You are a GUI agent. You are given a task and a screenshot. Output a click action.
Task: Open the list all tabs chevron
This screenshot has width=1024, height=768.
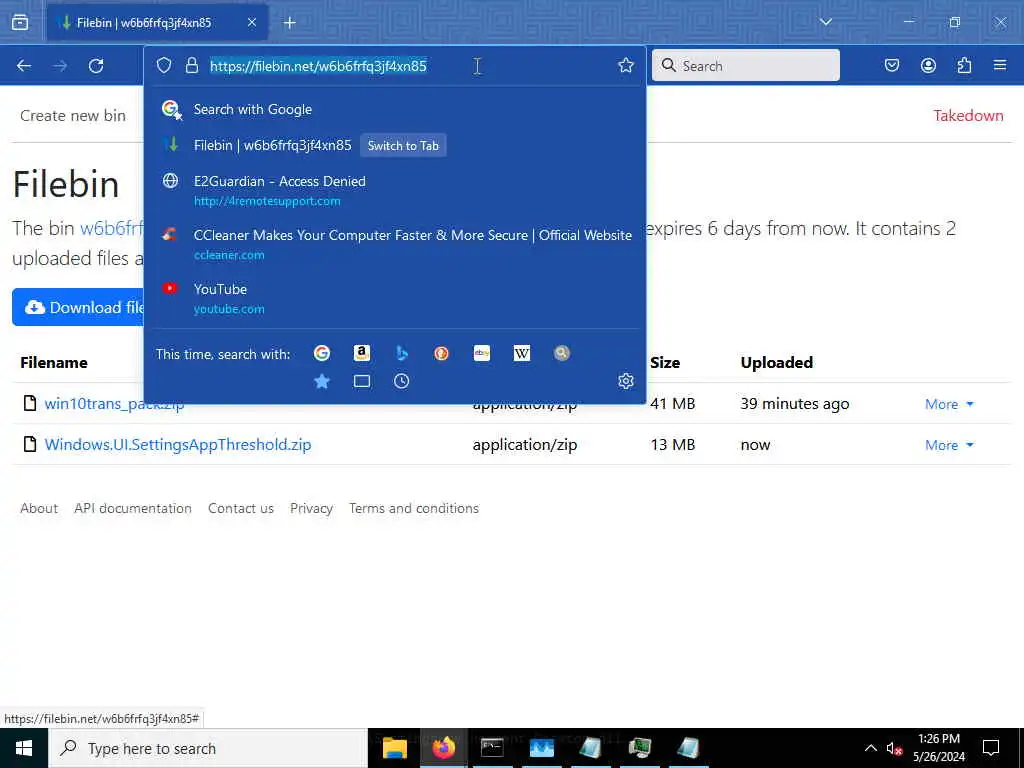pyautogui.click(x=825, y=22)
